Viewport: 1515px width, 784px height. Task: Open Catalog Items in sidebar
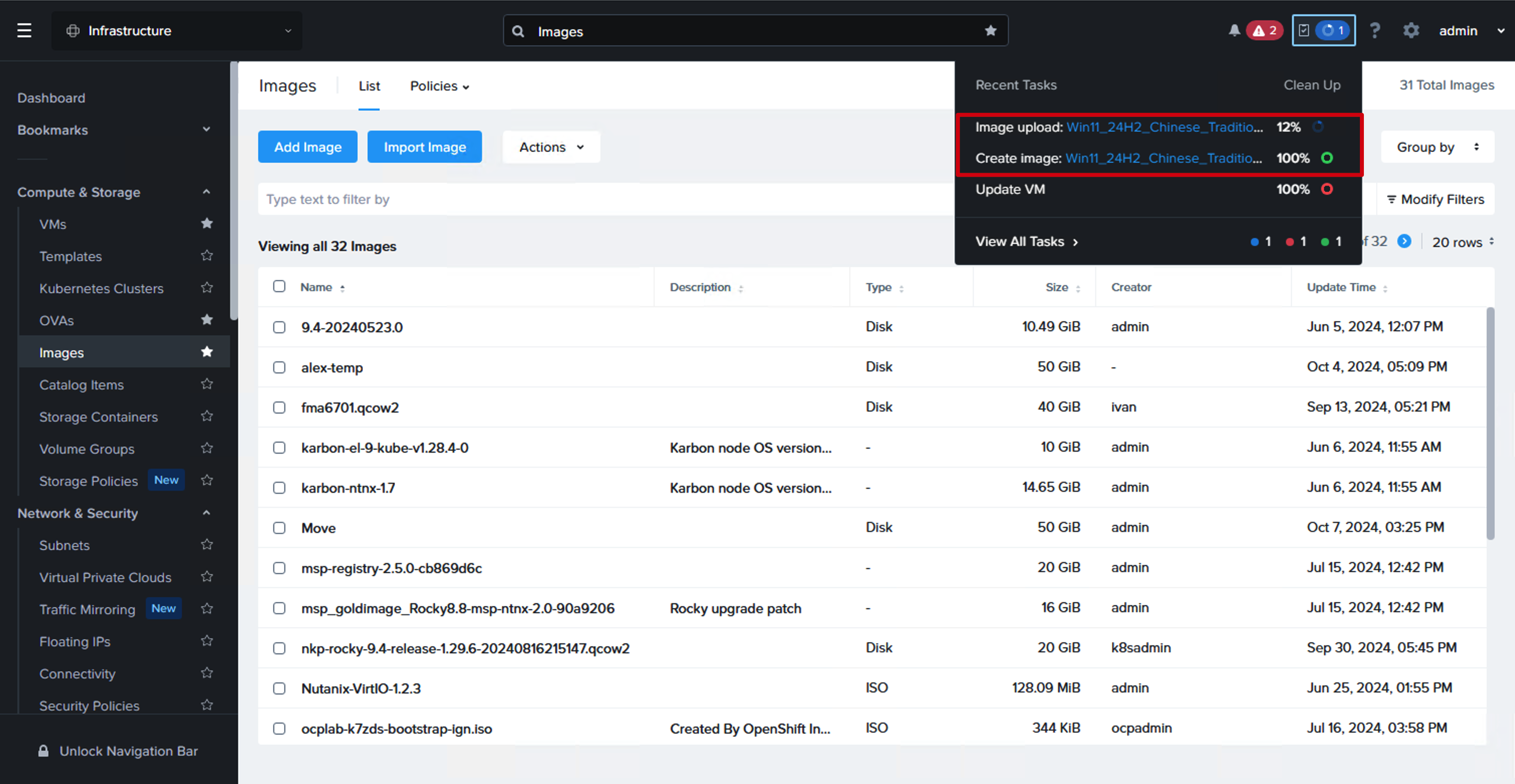click(82, 384)
